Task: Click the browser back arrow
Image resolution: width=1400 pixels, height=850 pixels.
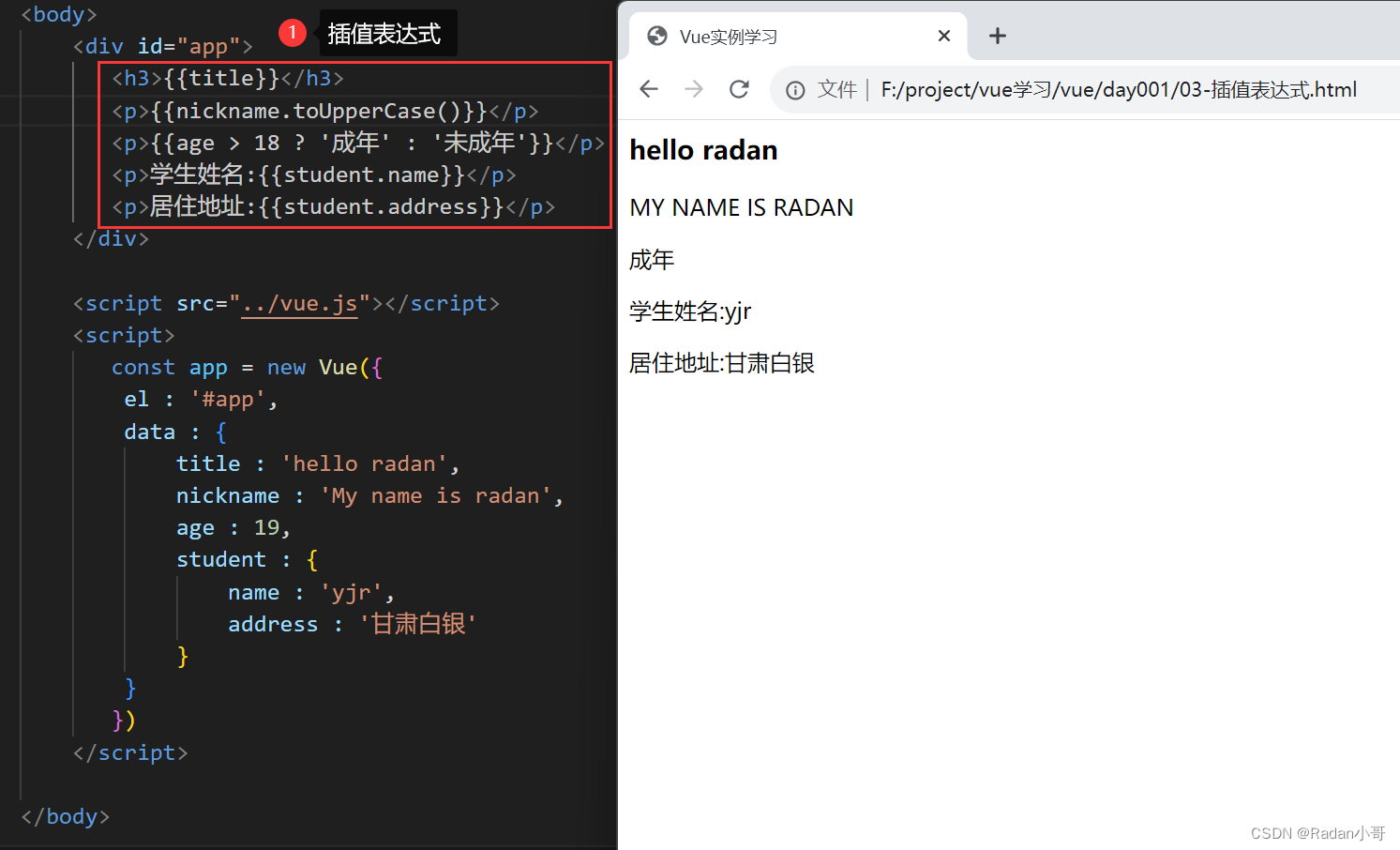Action: point(648,89)
